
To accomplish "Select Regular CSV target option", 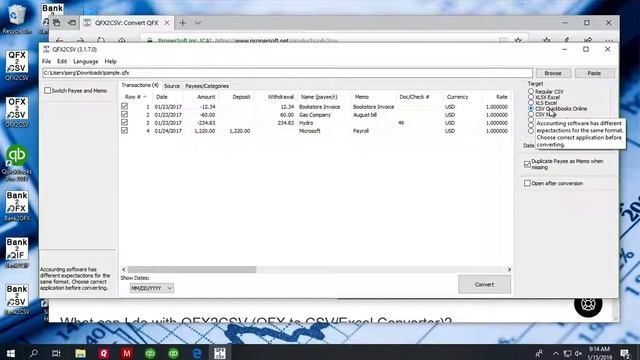I will click(x=531, y=91).
